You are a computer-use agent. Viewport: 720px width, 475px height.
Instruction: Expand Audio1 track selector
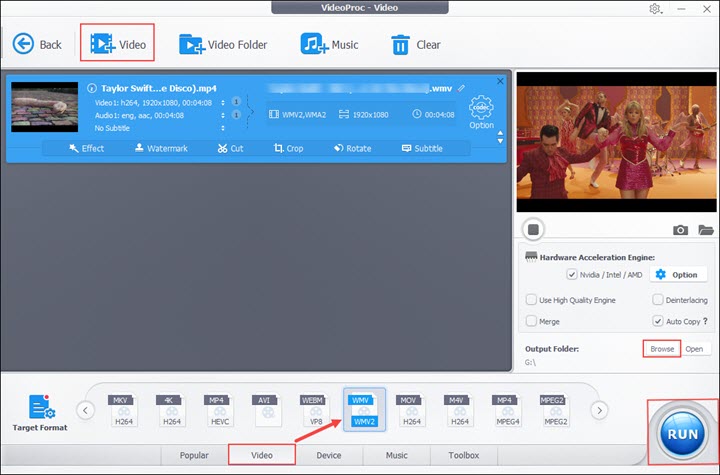pos(223,115)
